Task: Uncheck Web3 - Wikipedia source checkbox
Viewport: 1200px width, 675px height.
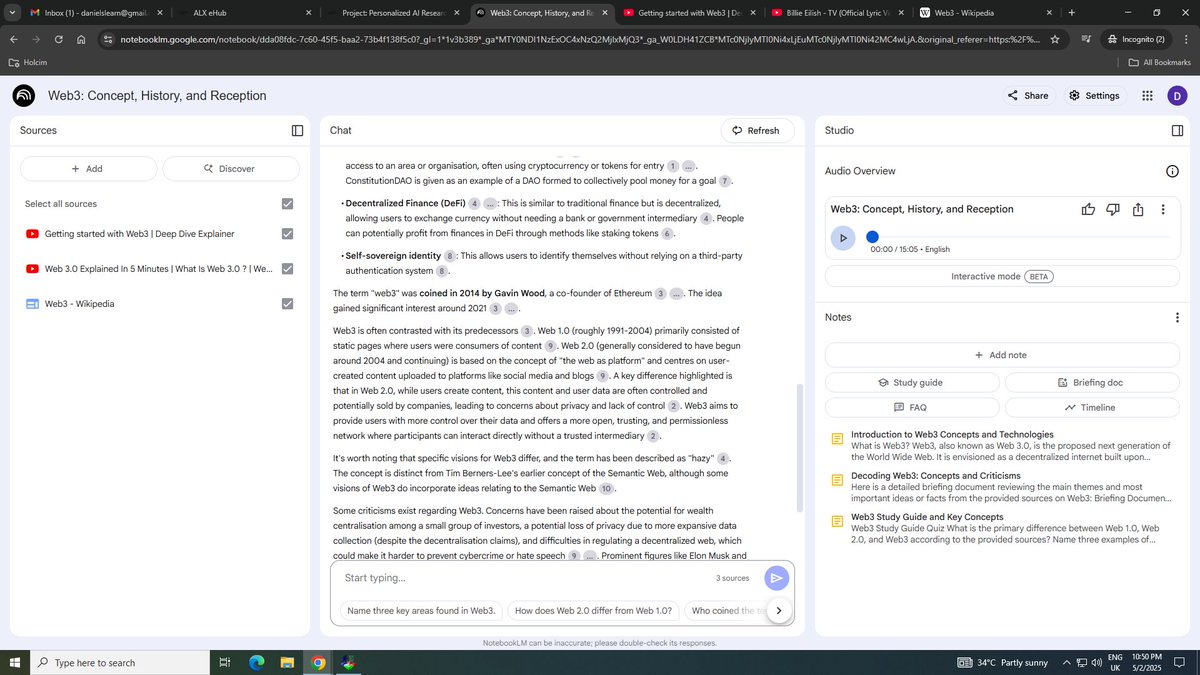Action: 287,303
